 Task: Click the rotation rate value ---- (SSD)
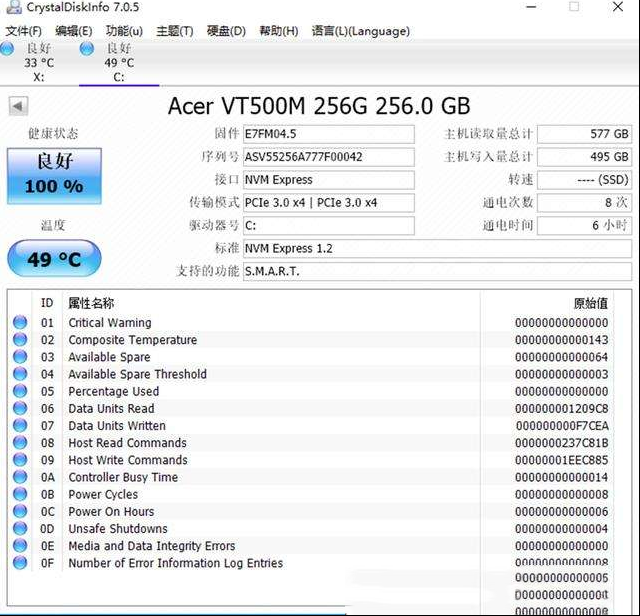coord(584,180)
